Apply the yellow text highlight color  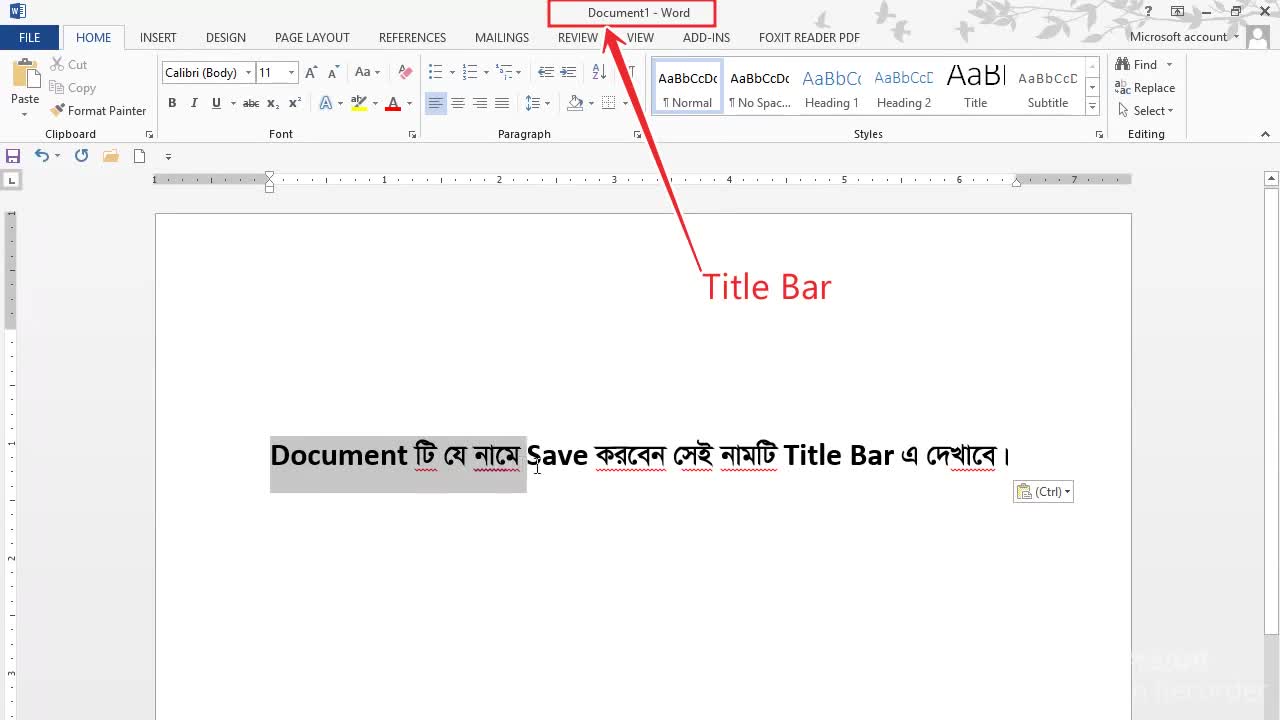[358, 103]
